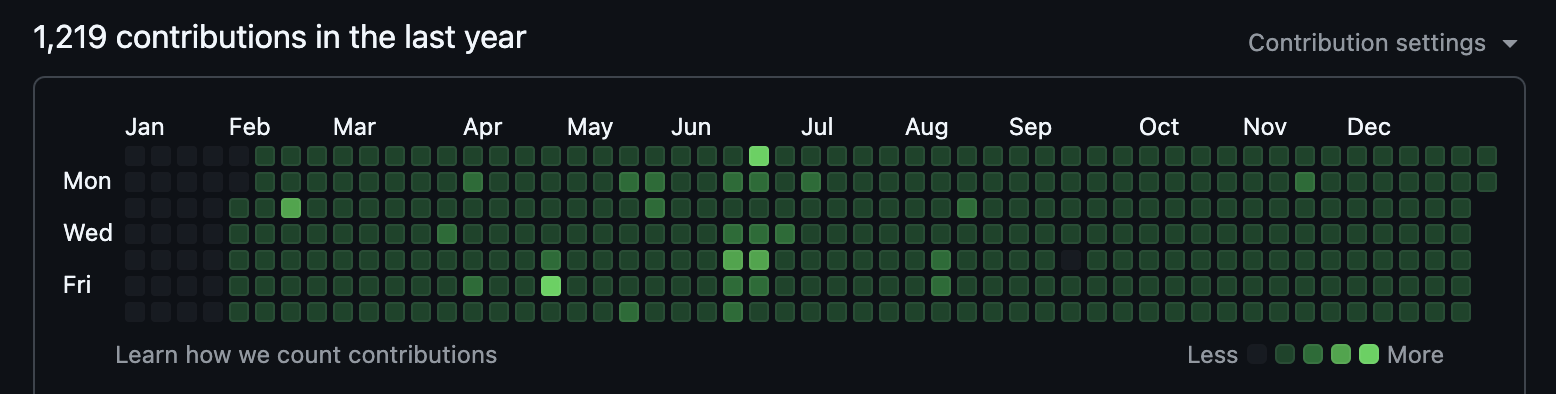Click the Dec month label
The width and height of the screenshot is (1556, 394).
tap(1369, 127)
